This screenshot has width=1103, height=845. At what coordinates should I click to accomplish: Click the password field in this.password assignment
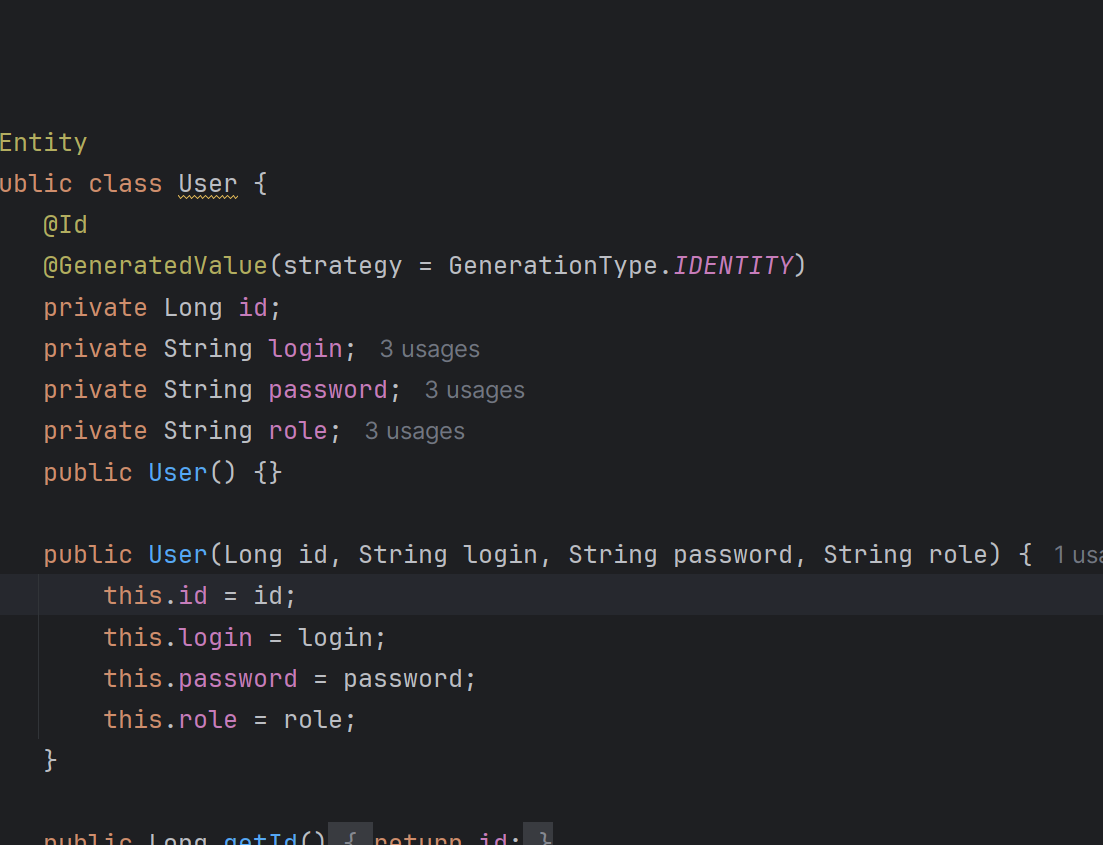[238, 679]
